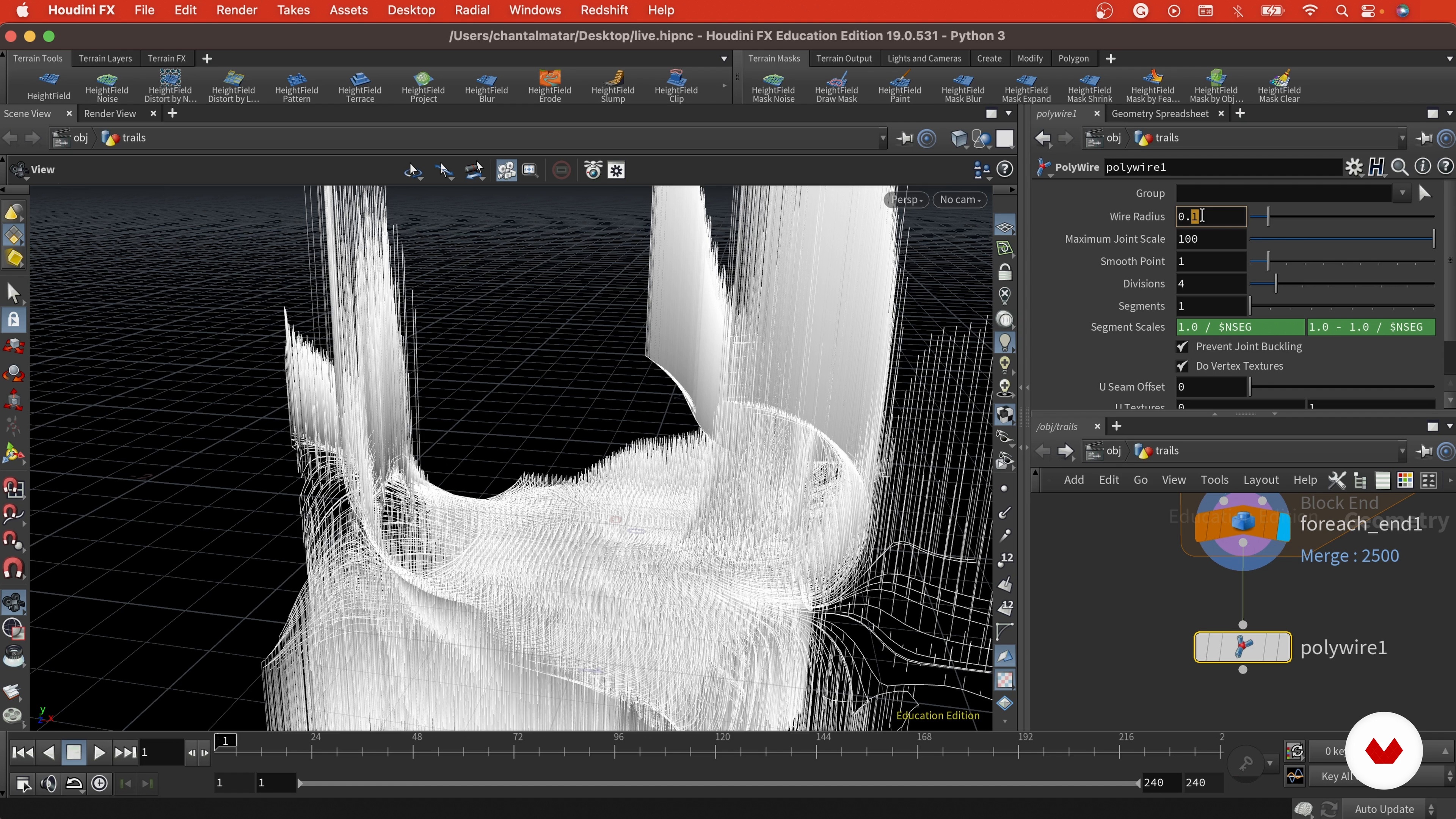
Task: Open the network Layout menu
Action: click(x=1260, y=480)
